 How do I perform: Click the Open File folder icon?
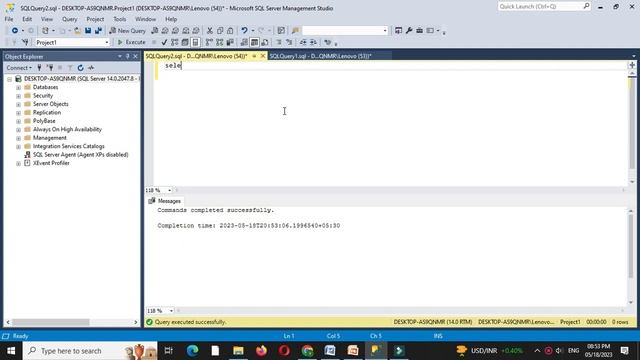coord(77,31)
